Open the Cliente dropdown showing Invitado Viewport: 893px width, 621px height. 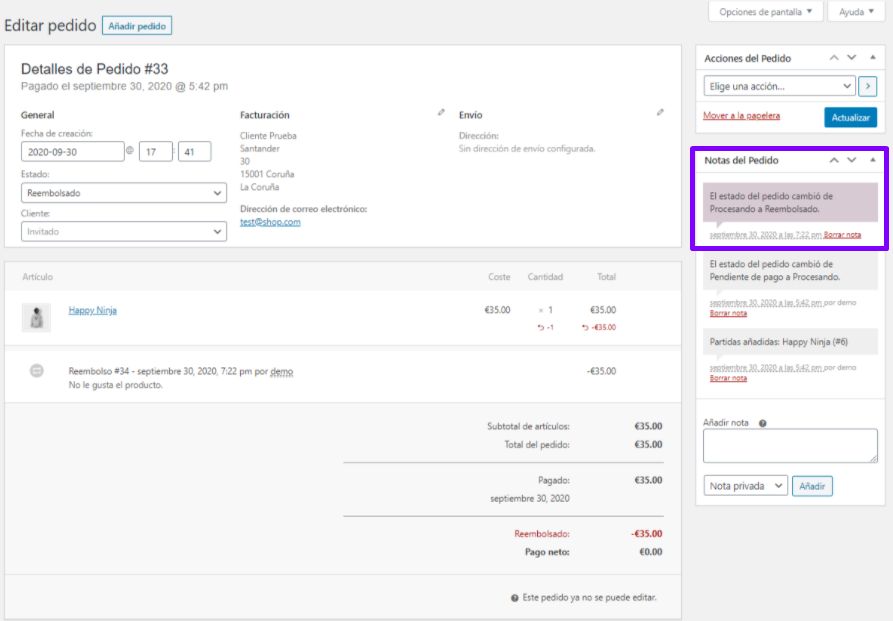click(x=124, y=231)
